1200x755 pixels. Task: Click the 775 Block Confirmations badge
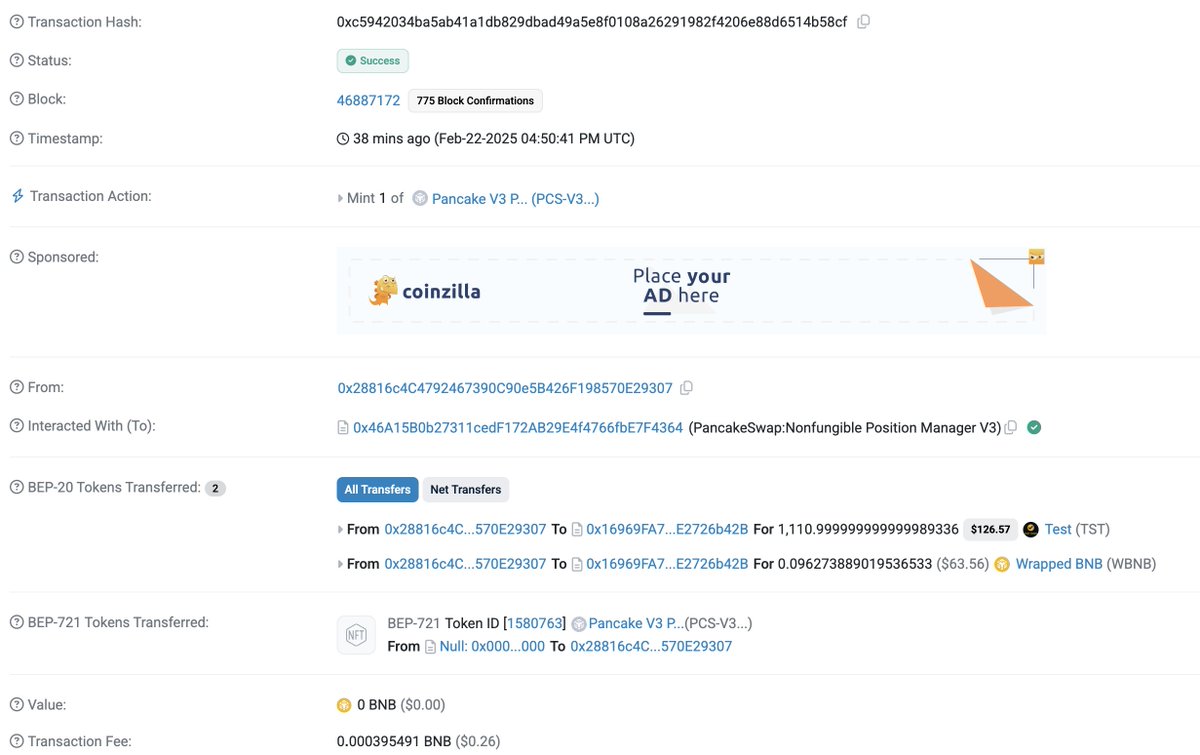pos(476,100)
